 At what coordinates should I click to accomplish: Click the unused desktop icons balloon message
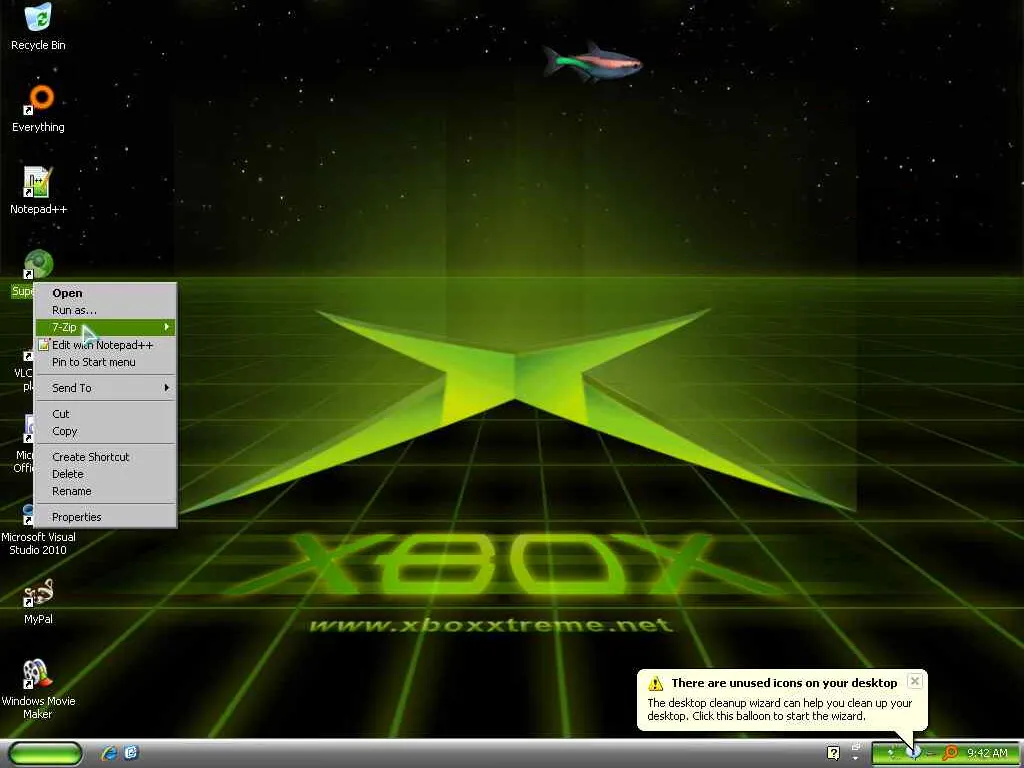[782, 699]
